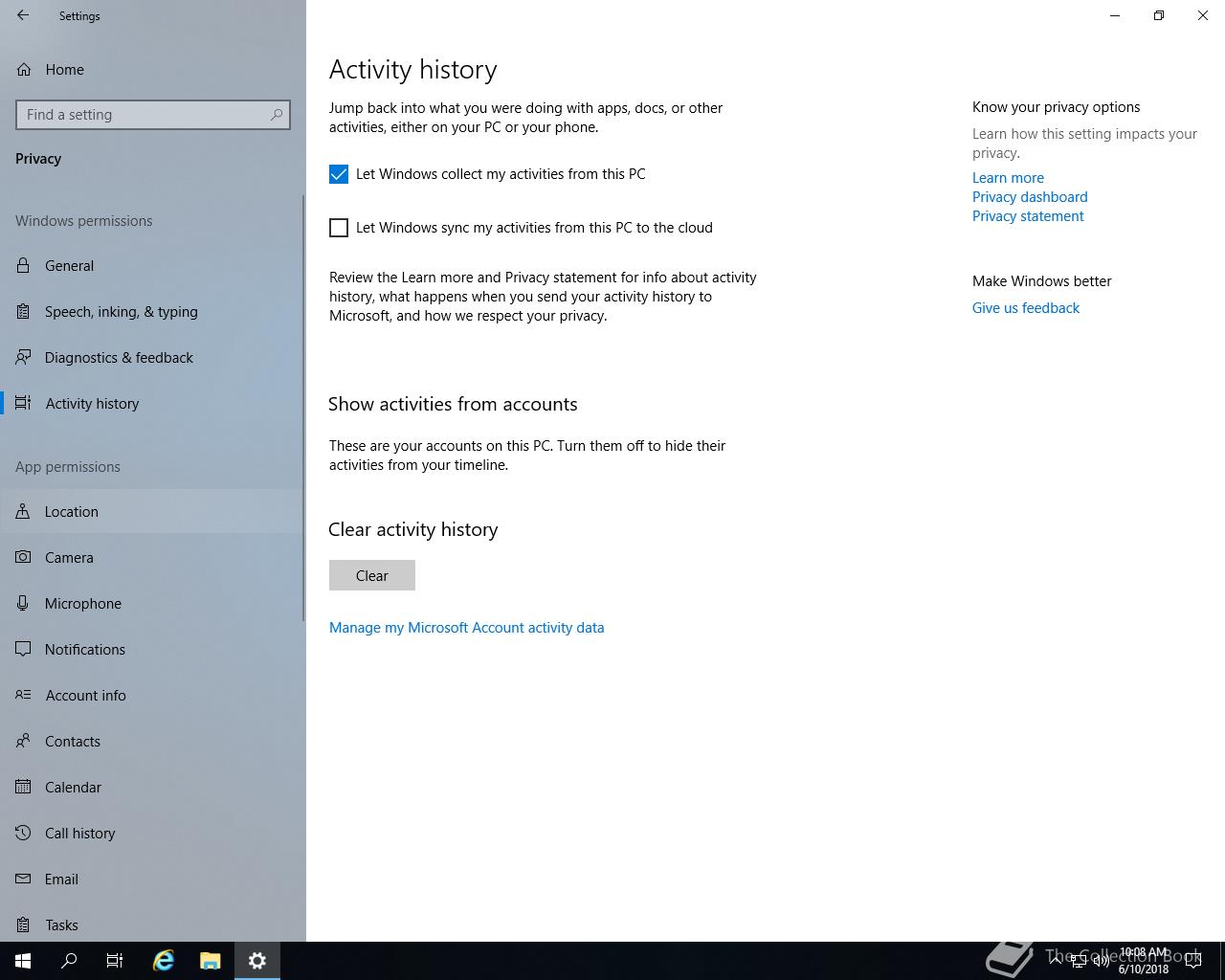The width and height of the screenshot is (1225, 980).
Task: Open Manage my Microsoft Account activity data
Action: pyautogui.click(x=466, y=628)
